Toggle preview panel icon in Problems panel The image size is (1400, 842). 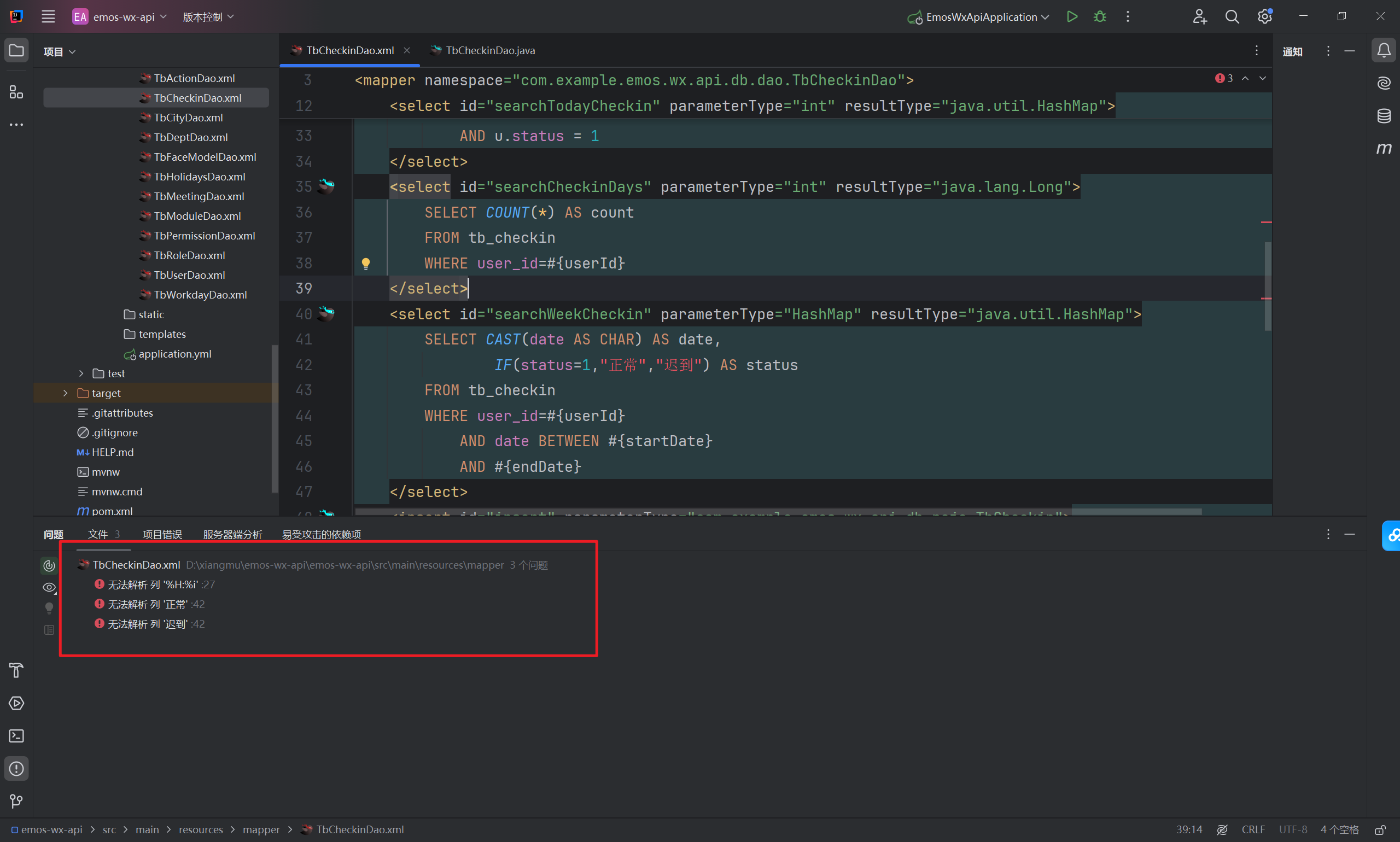click(49, 630)
